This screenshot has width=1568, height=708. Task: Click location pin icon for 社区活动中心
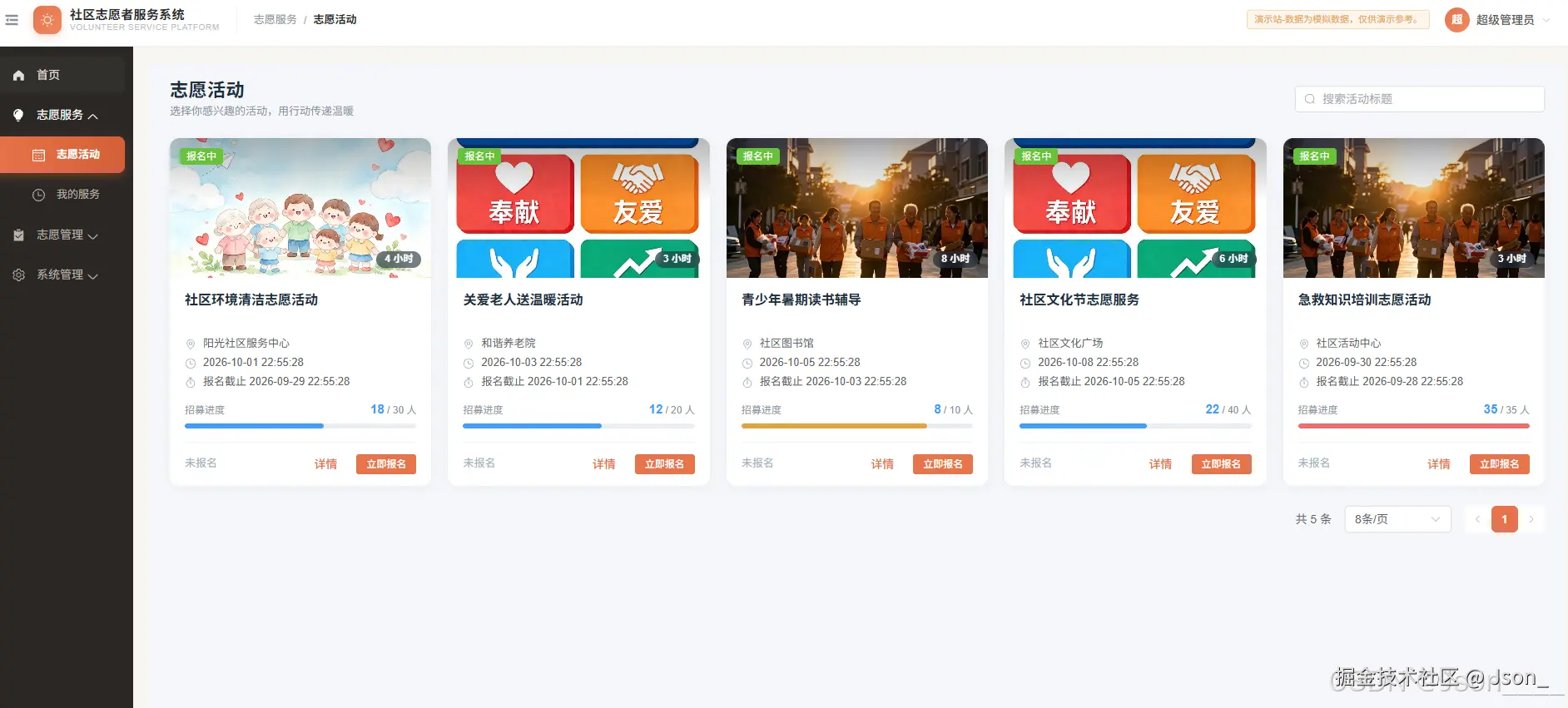(1303, 344)
